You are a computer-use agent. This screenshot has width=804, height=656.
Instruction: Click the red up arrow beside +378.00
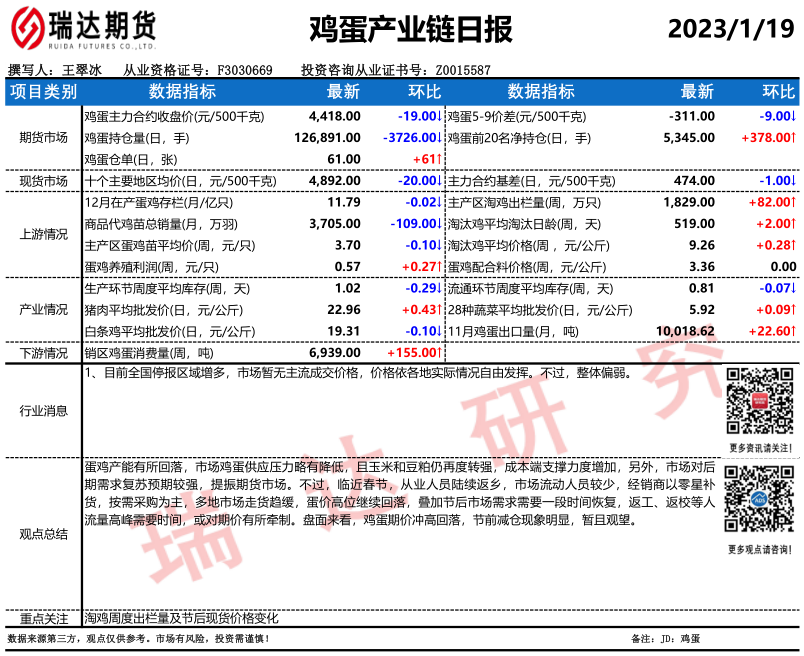click(x=794, y=137)
